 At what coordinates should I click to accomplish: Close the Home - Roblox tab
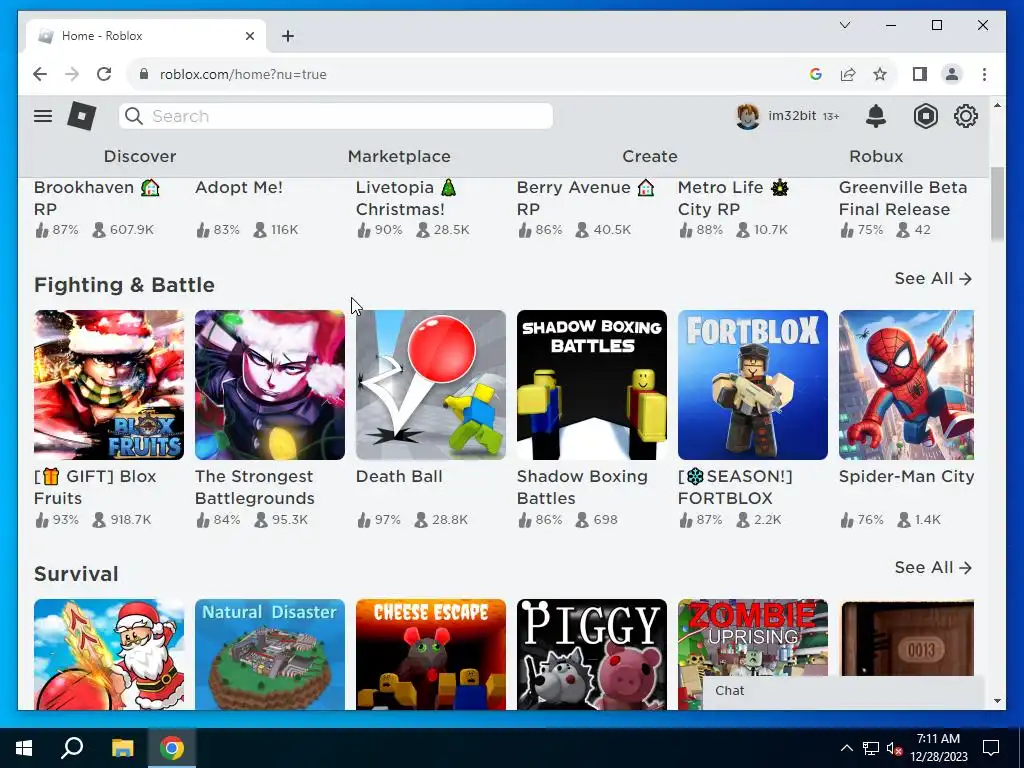[x=249, y=36]
